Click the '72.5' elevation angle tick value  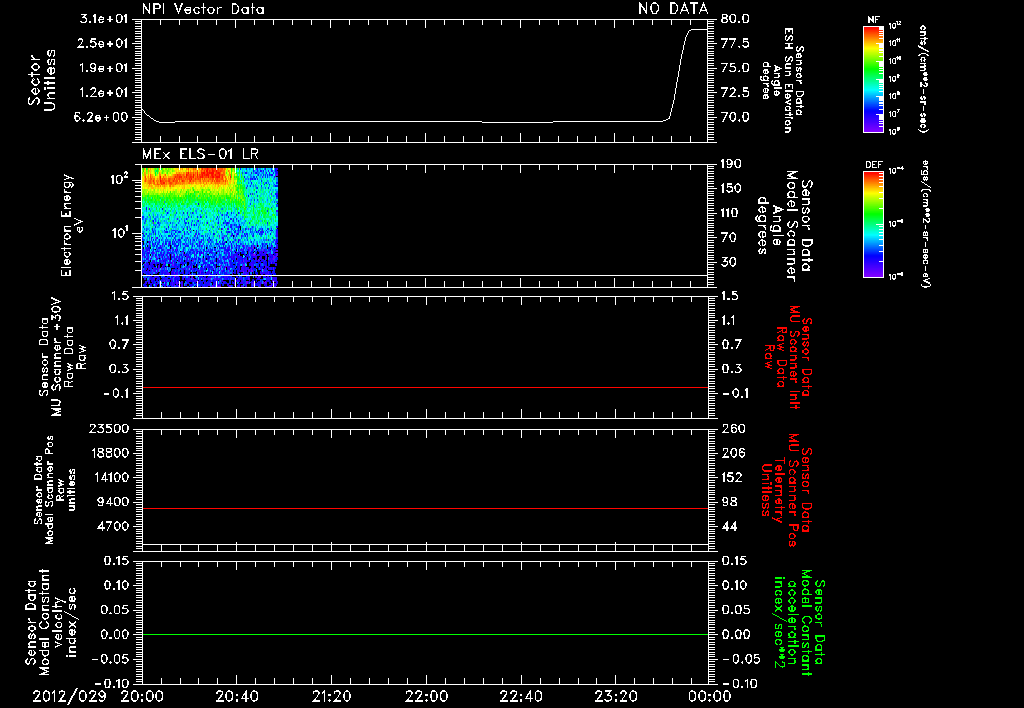coord(735,92)
